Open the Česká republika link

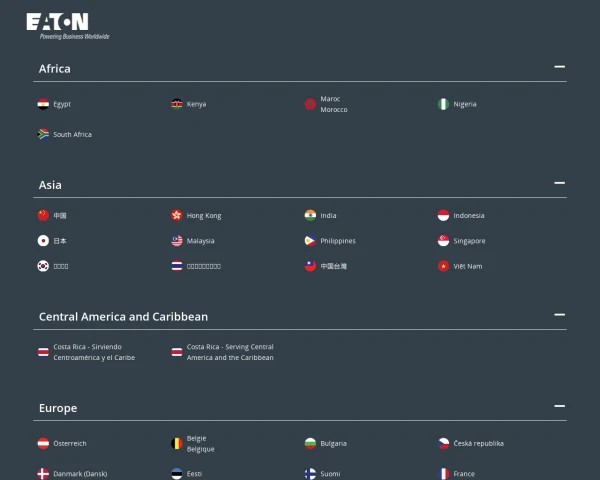point(478,443)
